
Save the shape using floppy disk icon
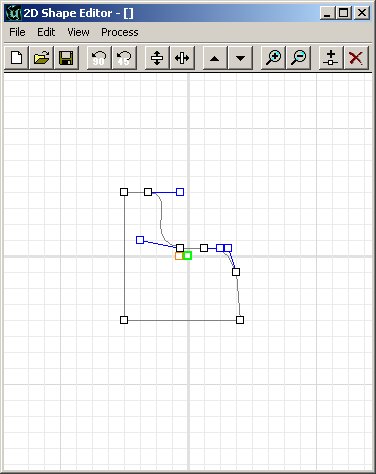point(66,58)
